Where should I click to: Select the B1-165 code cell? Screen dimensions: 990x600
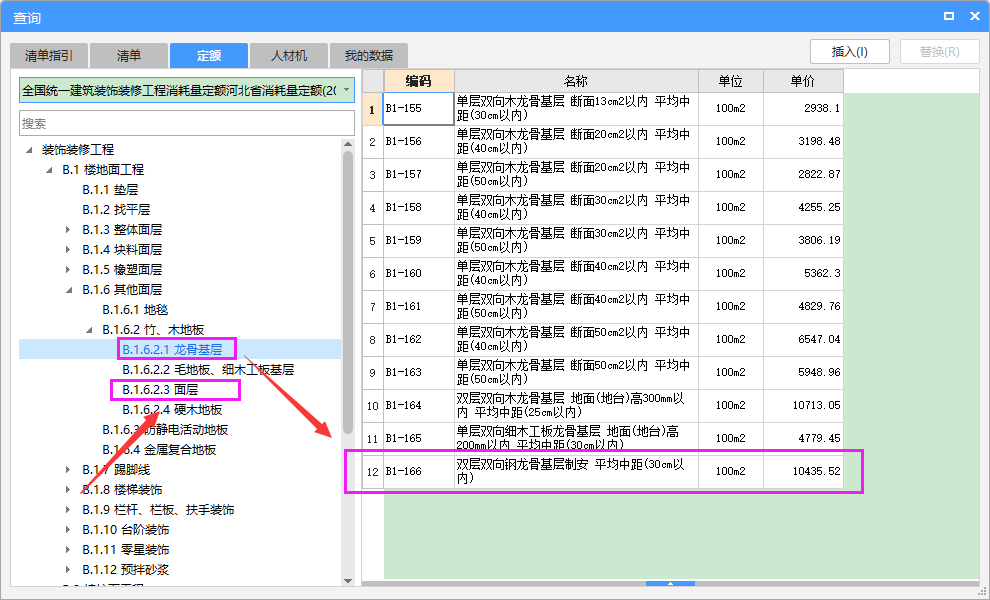(x=419, y=438)
